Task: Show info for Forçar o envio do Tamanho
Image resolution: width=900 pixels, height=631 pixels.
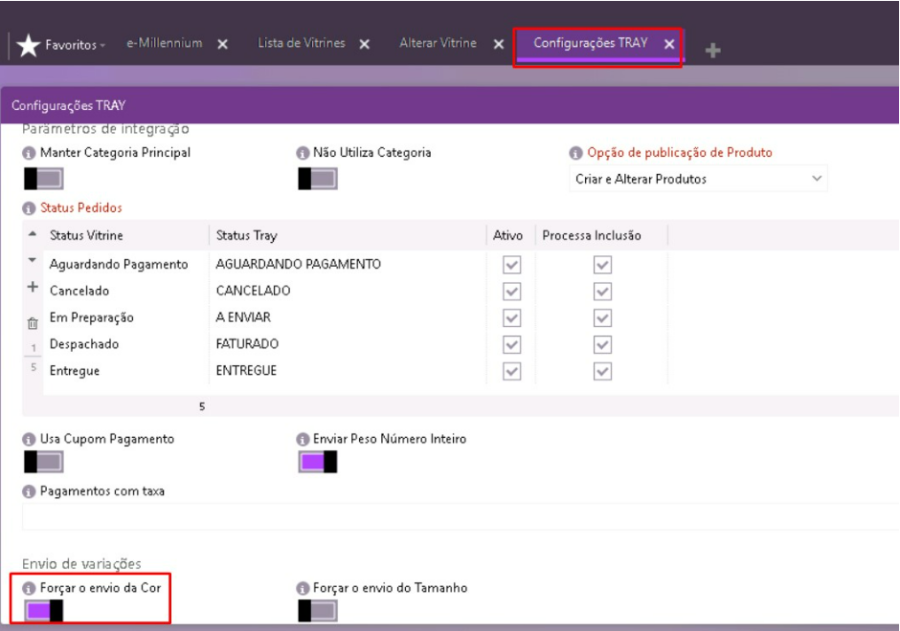Action: [x=302, y=589]
